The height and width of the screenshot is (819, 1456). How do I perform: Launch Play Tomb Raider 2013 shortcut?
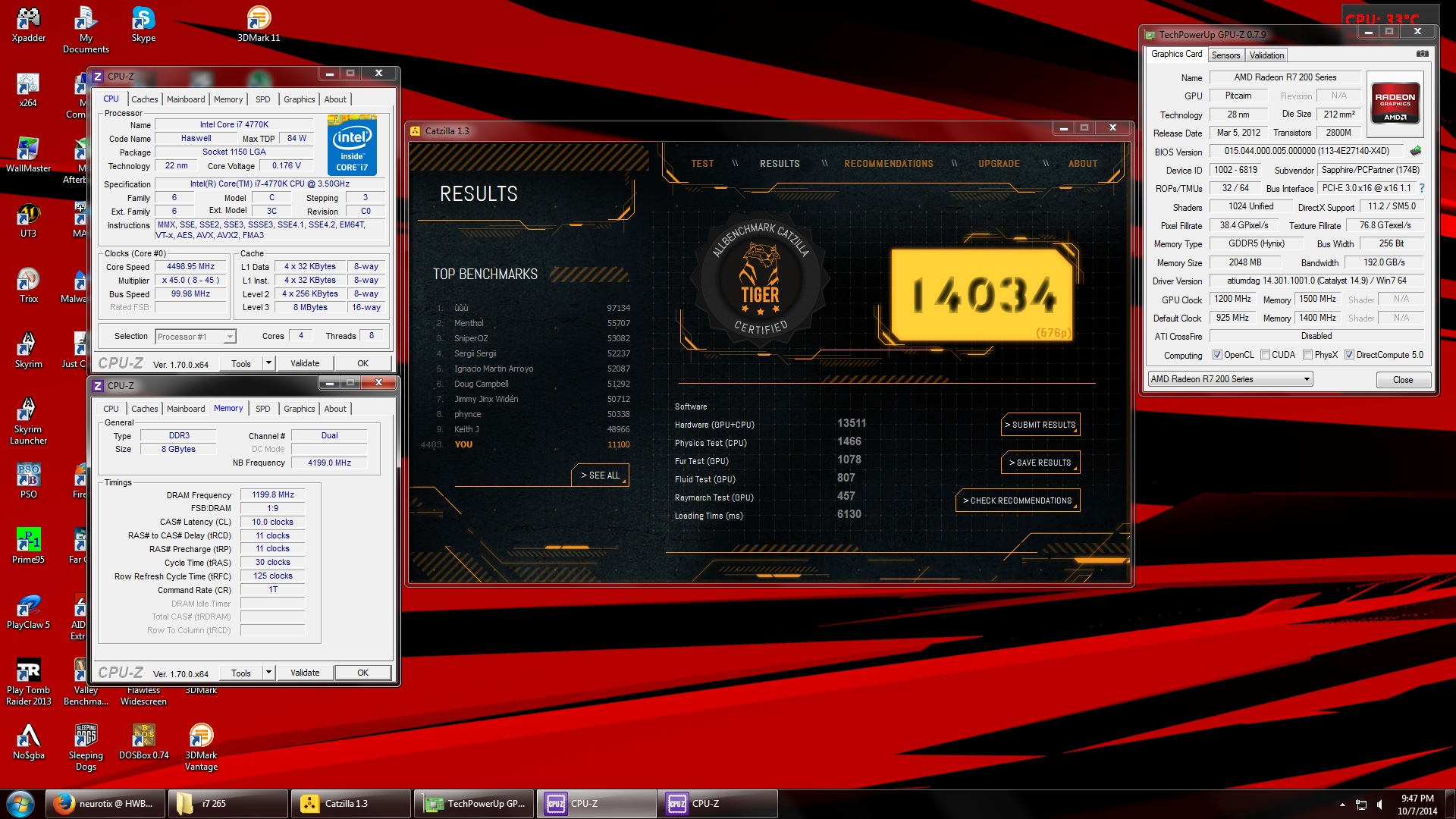[x=28, y=682]
